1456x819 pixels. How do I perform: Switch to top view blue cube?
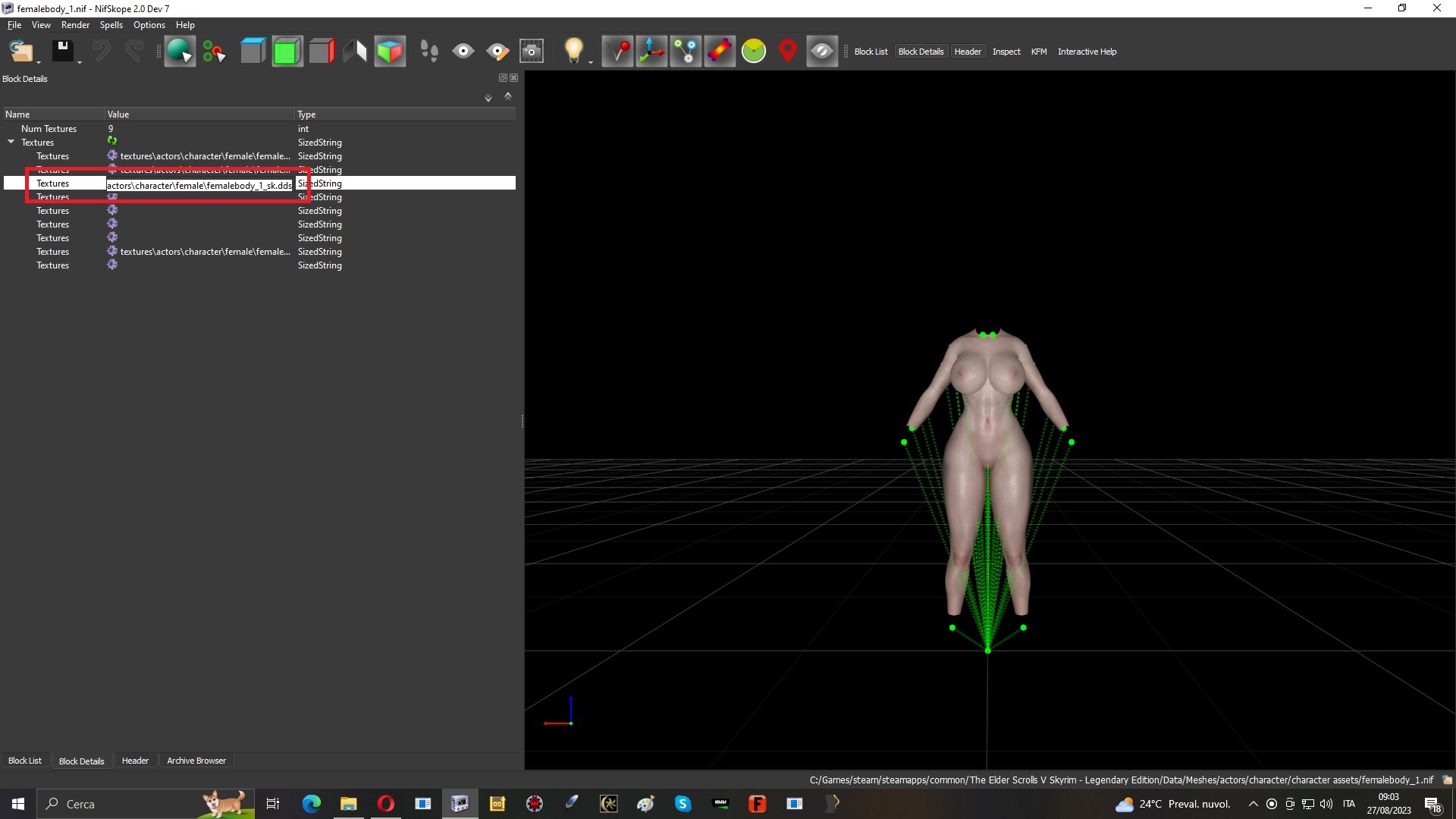[253, 52]
